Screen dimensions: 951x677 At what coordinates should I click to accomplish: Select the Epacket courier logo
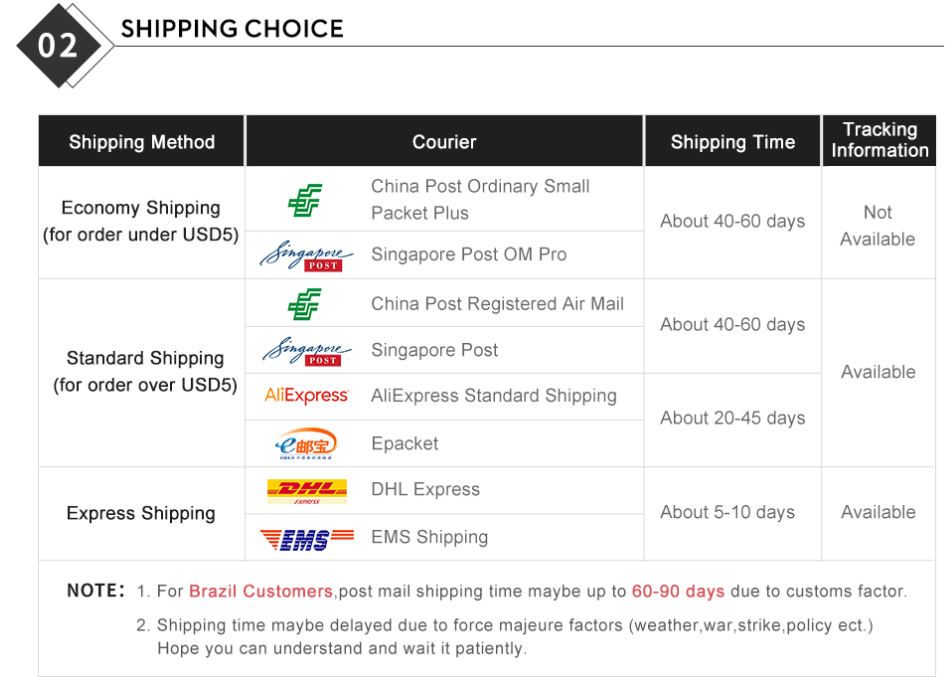(x=306, y=444)
